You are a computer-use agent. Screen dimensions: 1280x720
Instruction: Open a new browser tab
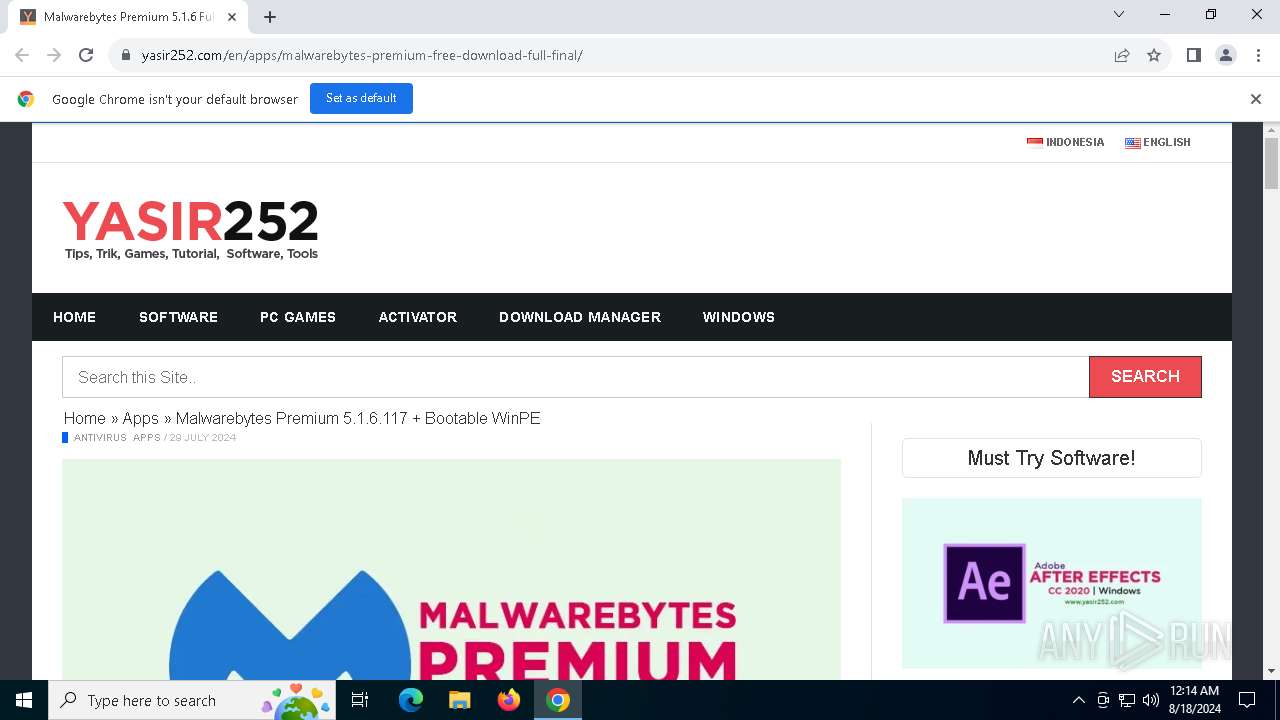coord(270,17)
